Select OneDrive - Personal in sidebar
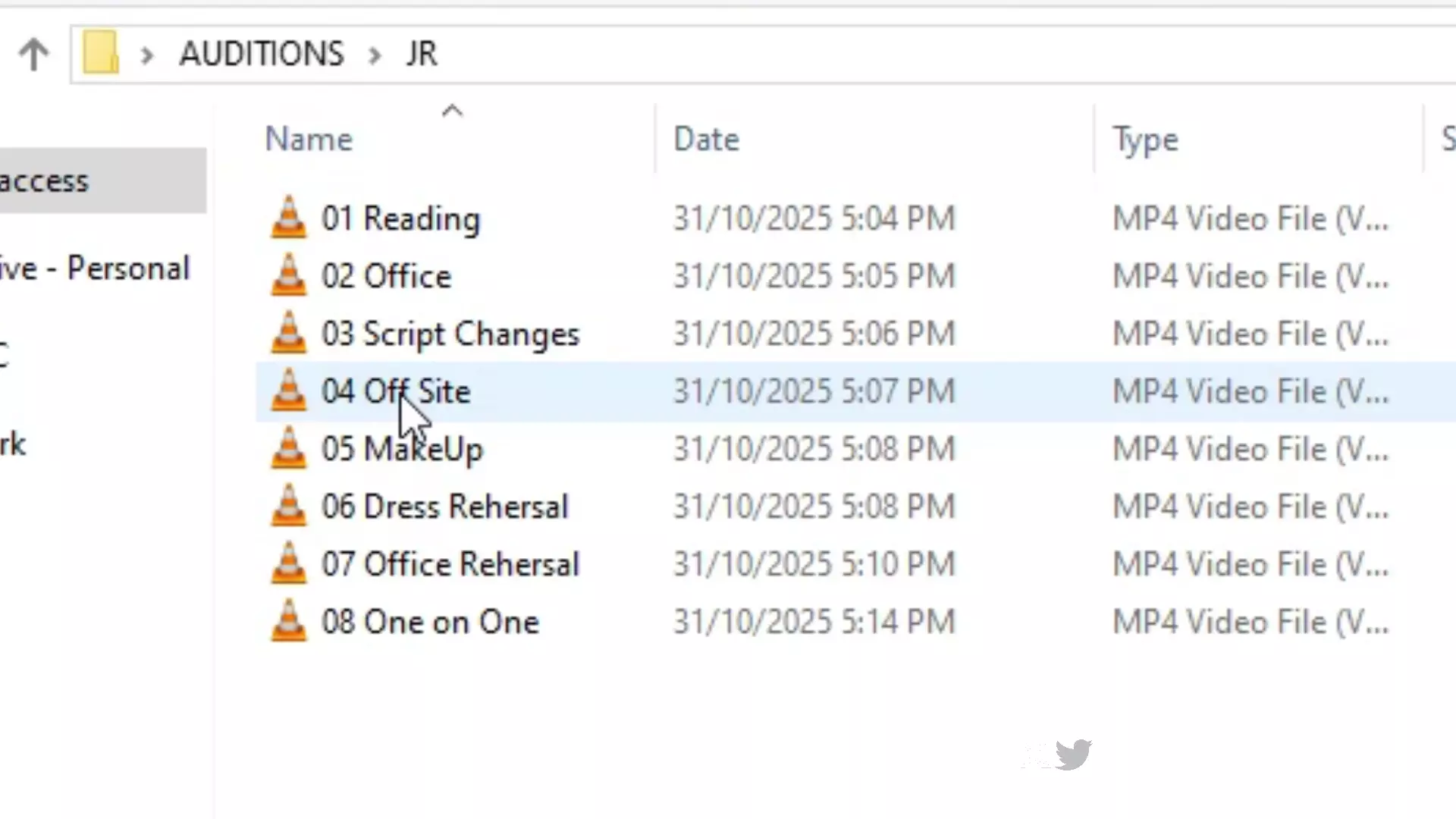 point(95,268)
